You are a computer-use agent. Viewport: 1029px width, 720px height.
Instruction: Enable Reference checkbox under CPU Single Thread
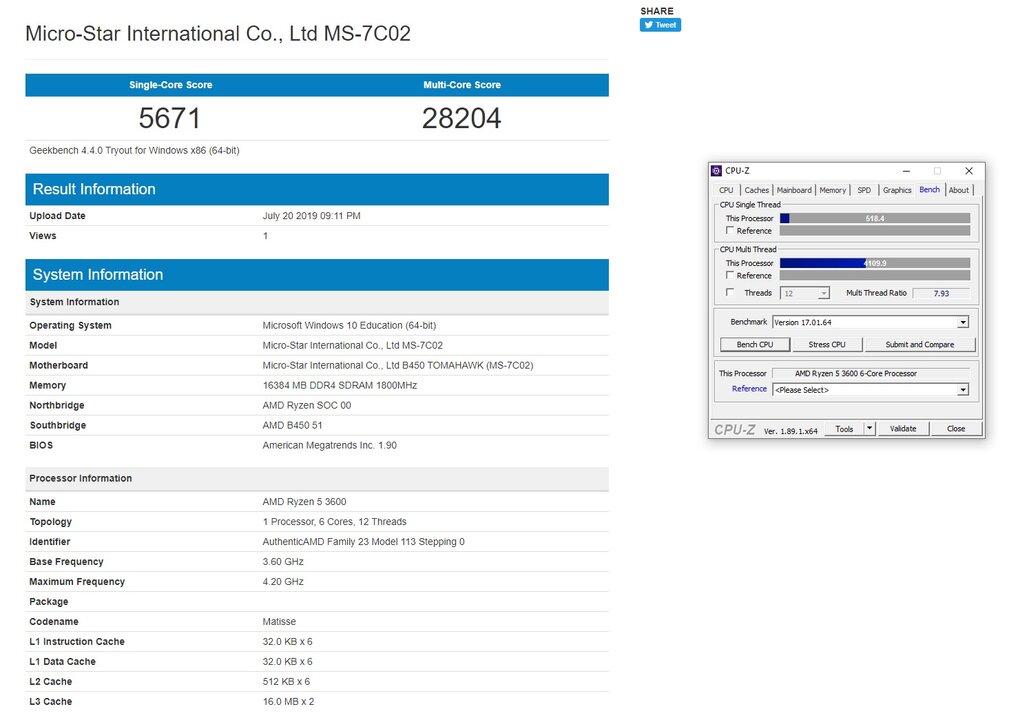pos(730,231)
